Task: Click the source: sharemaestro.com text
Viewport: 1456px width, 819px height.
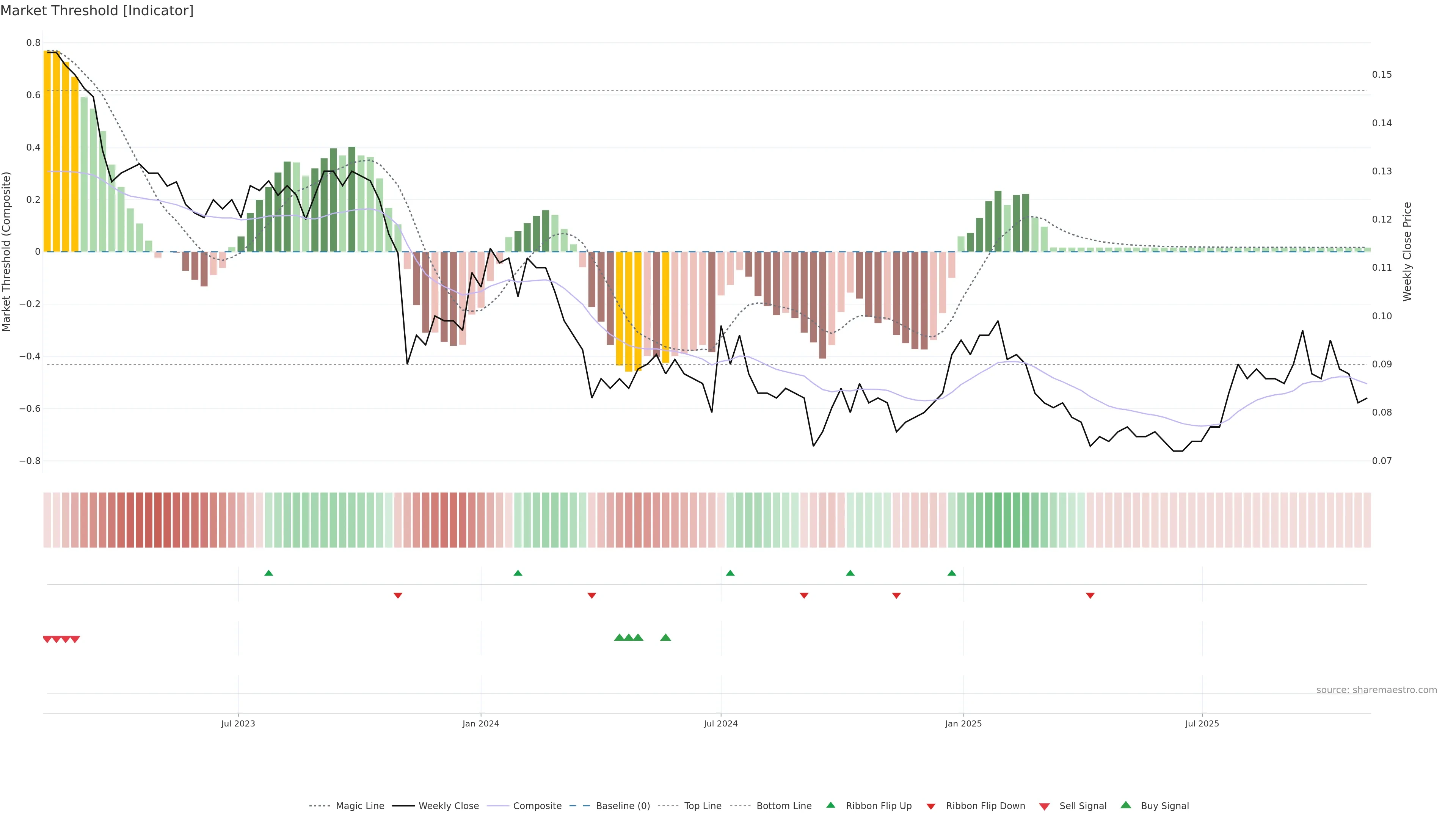Action: point(1376,690)
